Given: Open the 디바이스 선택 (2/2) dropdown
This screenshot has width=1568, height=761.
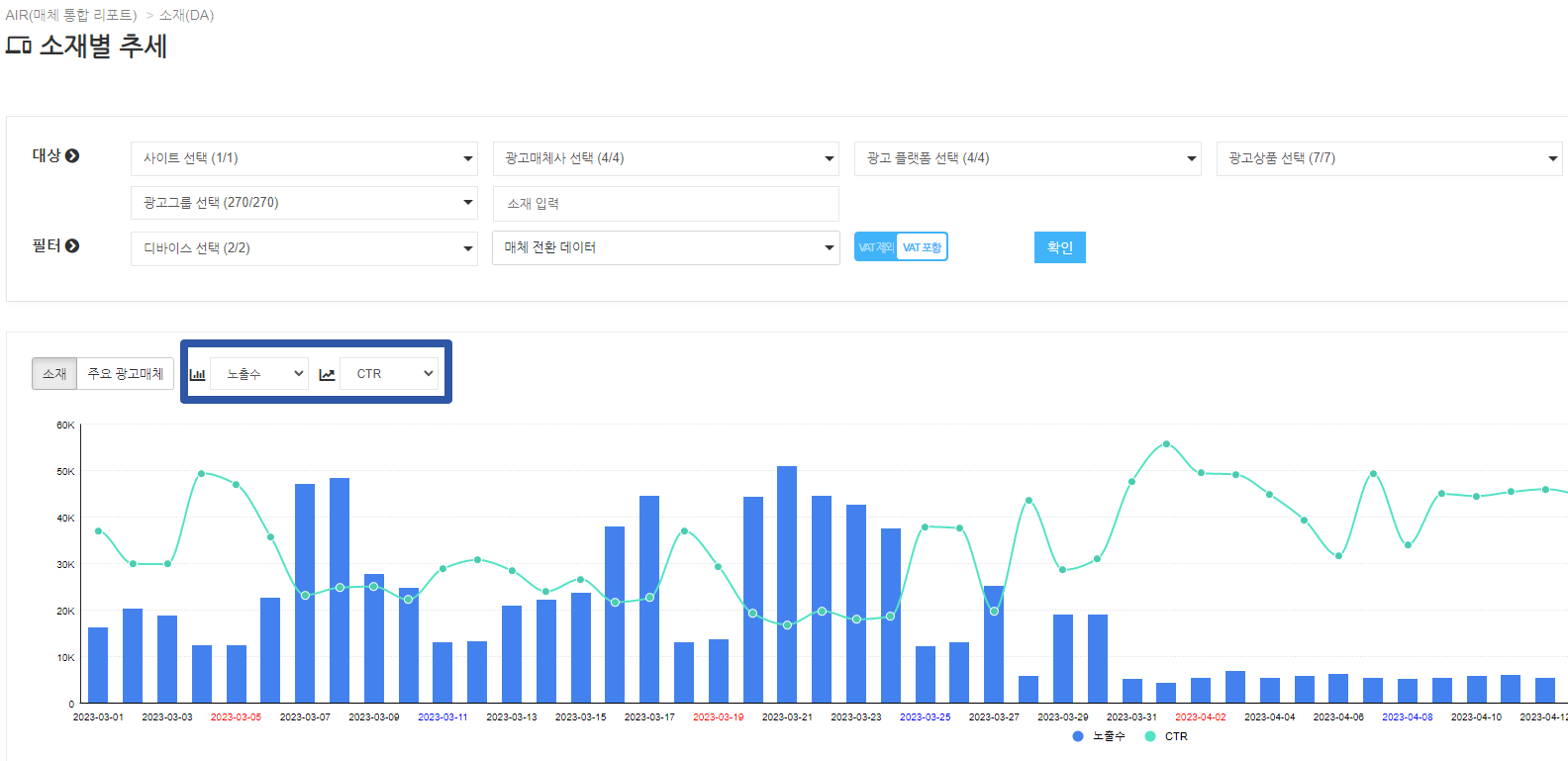Looking at the screenshot, I should [304, 248].
